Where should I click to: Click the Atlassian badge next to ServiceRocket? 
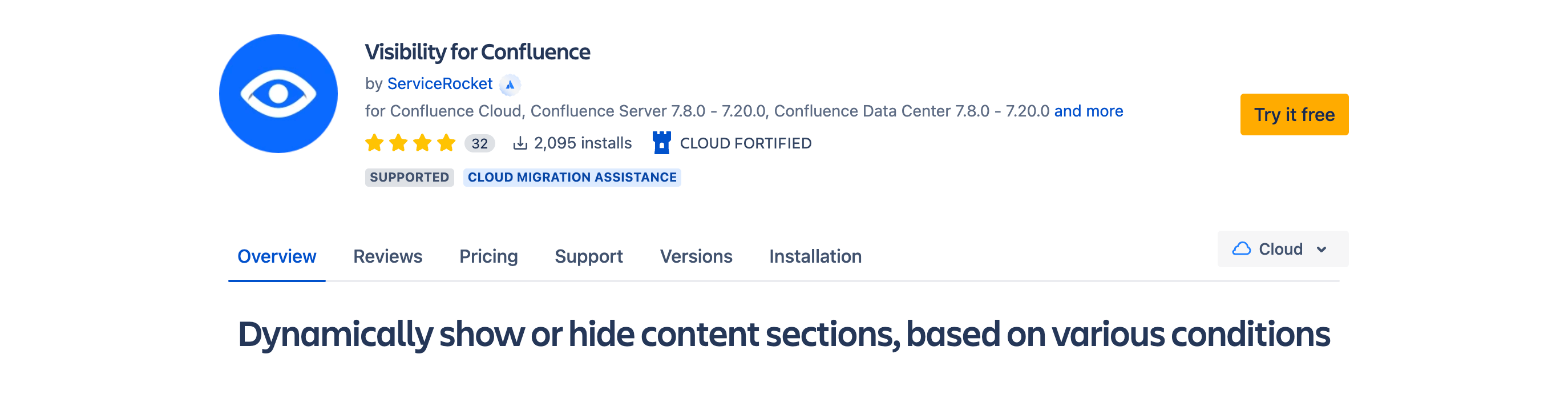tap(509, 83)
